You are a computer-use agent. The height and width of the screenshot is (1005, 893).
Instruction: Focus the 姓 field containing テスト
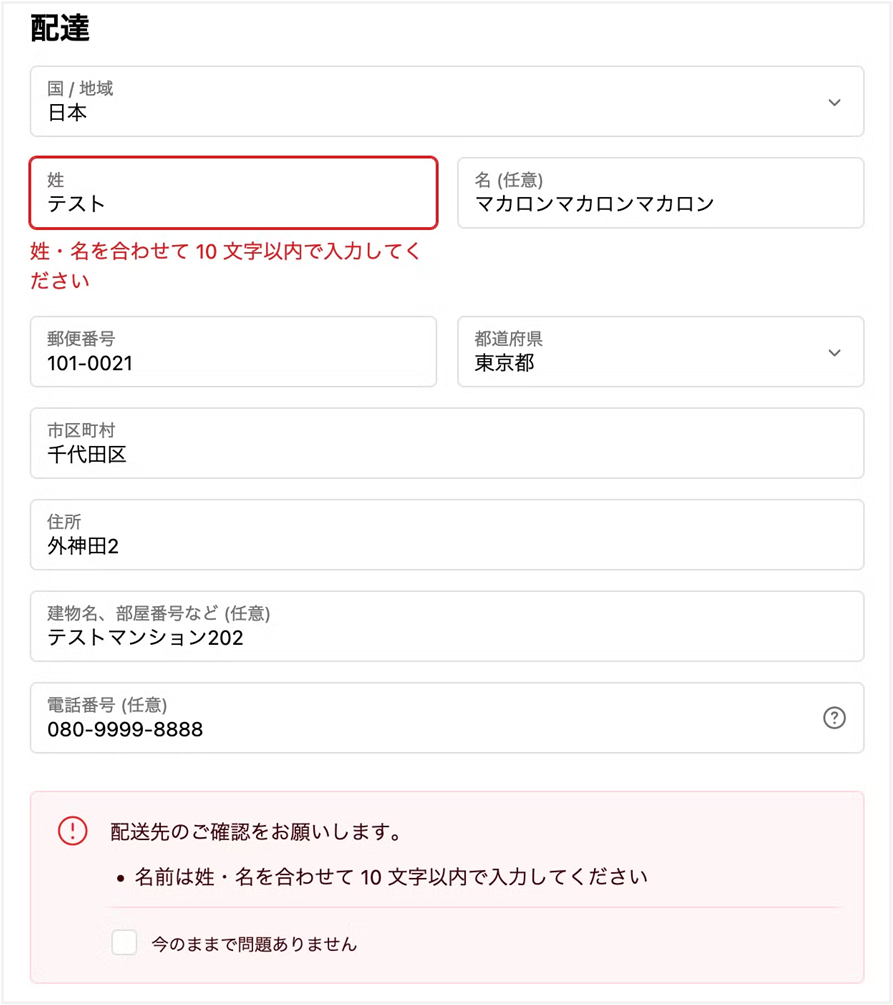(x=233, y=193)
